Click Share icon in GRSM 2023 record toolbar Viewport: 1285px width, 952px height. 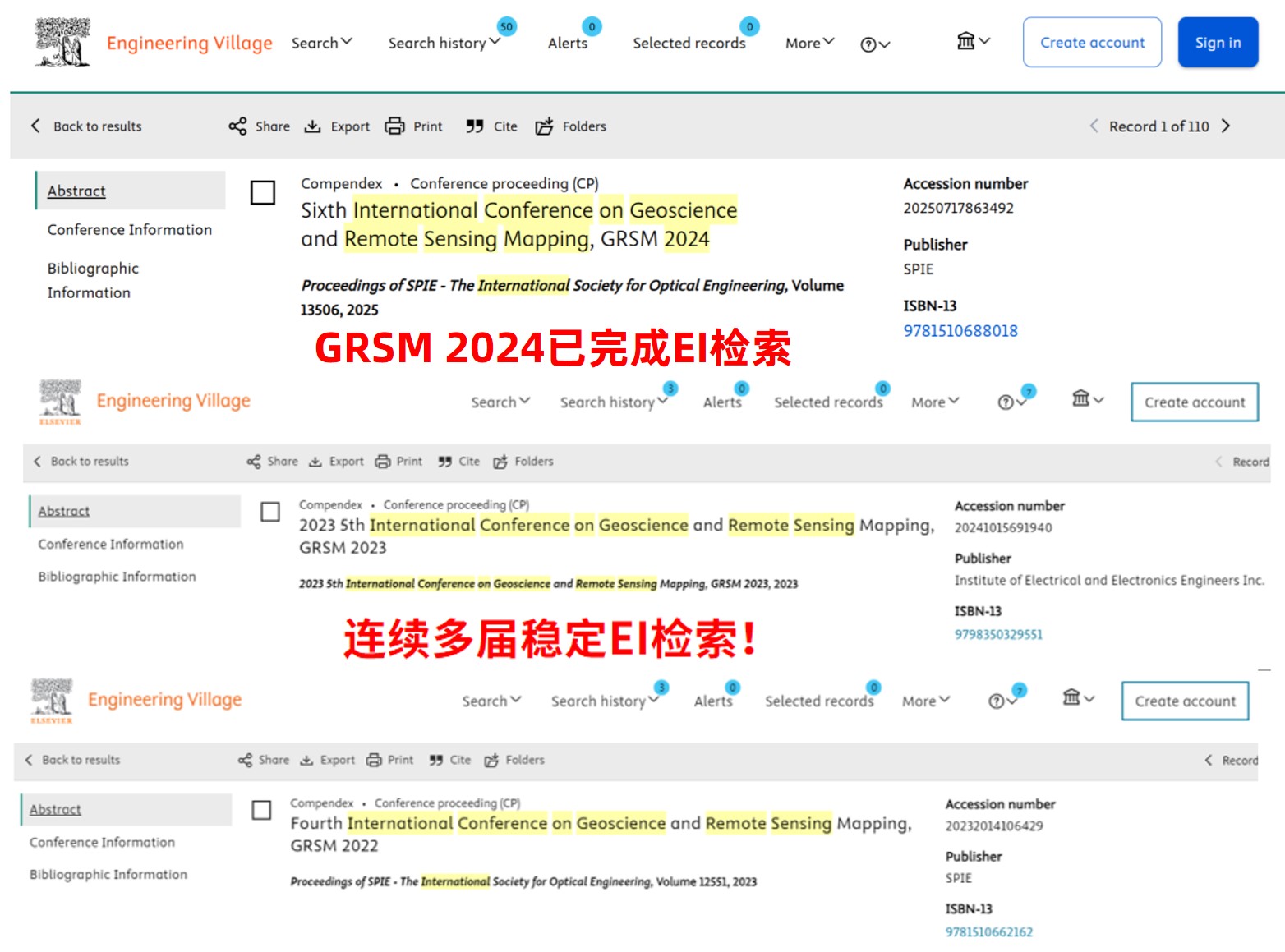tap(254, 462)
